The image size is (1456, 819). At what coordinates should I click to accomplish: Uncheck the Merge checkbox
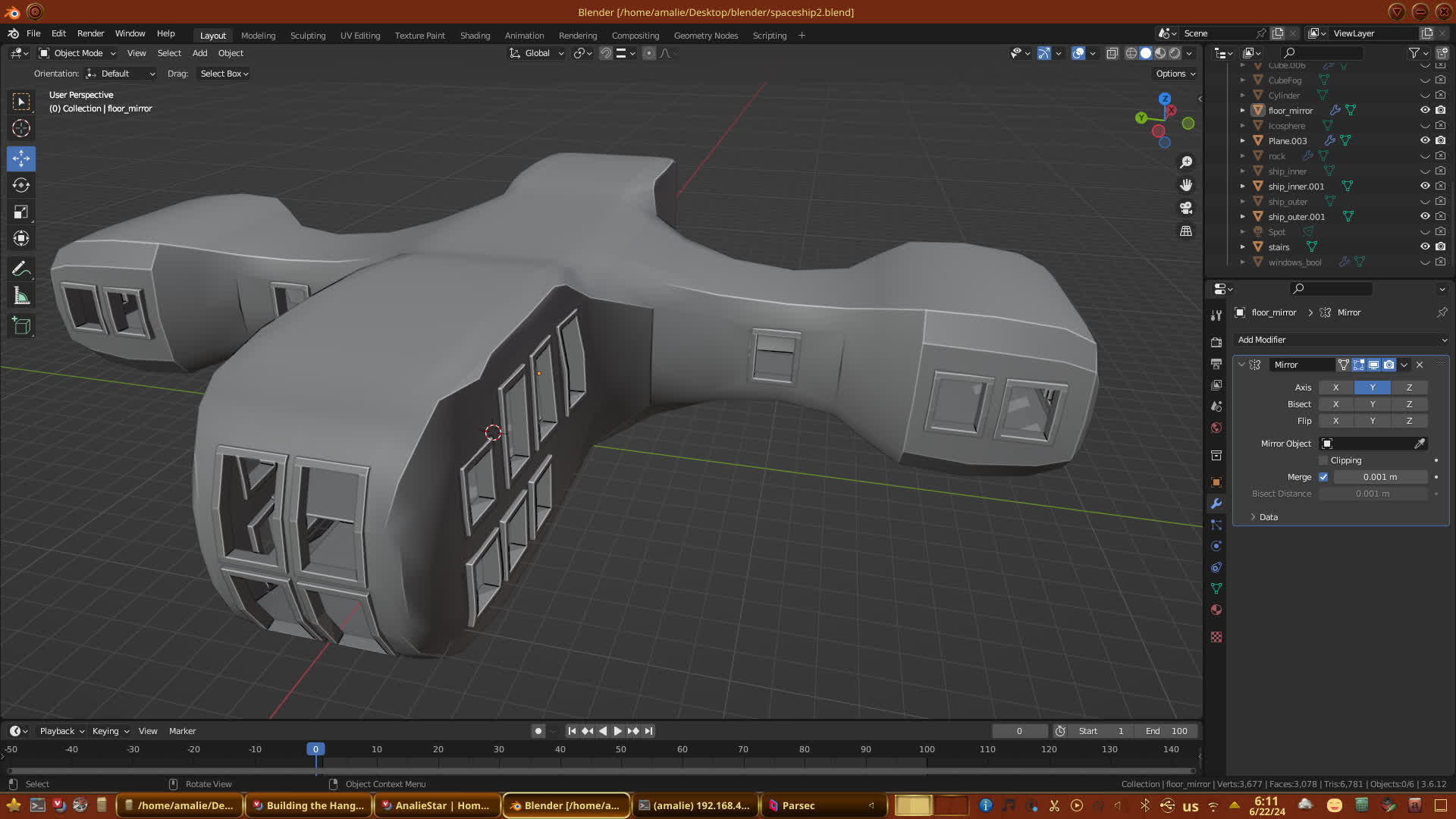coord(1323,477)
